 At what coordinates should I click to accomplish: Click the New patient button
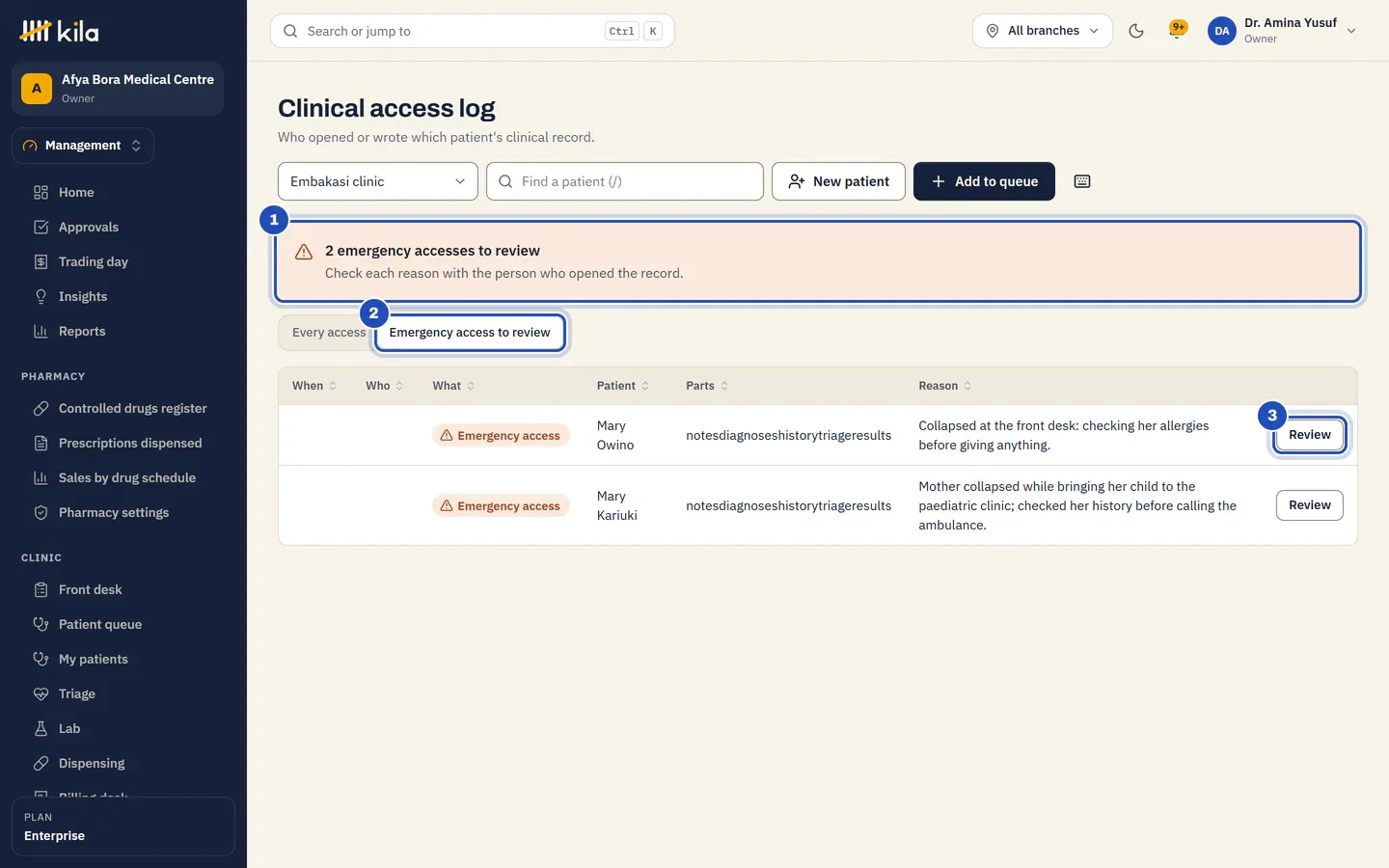tap(838, 181)
